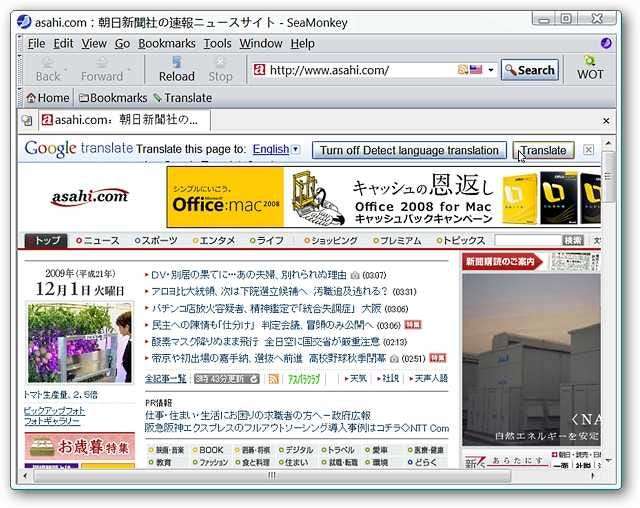
Task: Open the Edit menu
Action: click(x=63, y=43)
